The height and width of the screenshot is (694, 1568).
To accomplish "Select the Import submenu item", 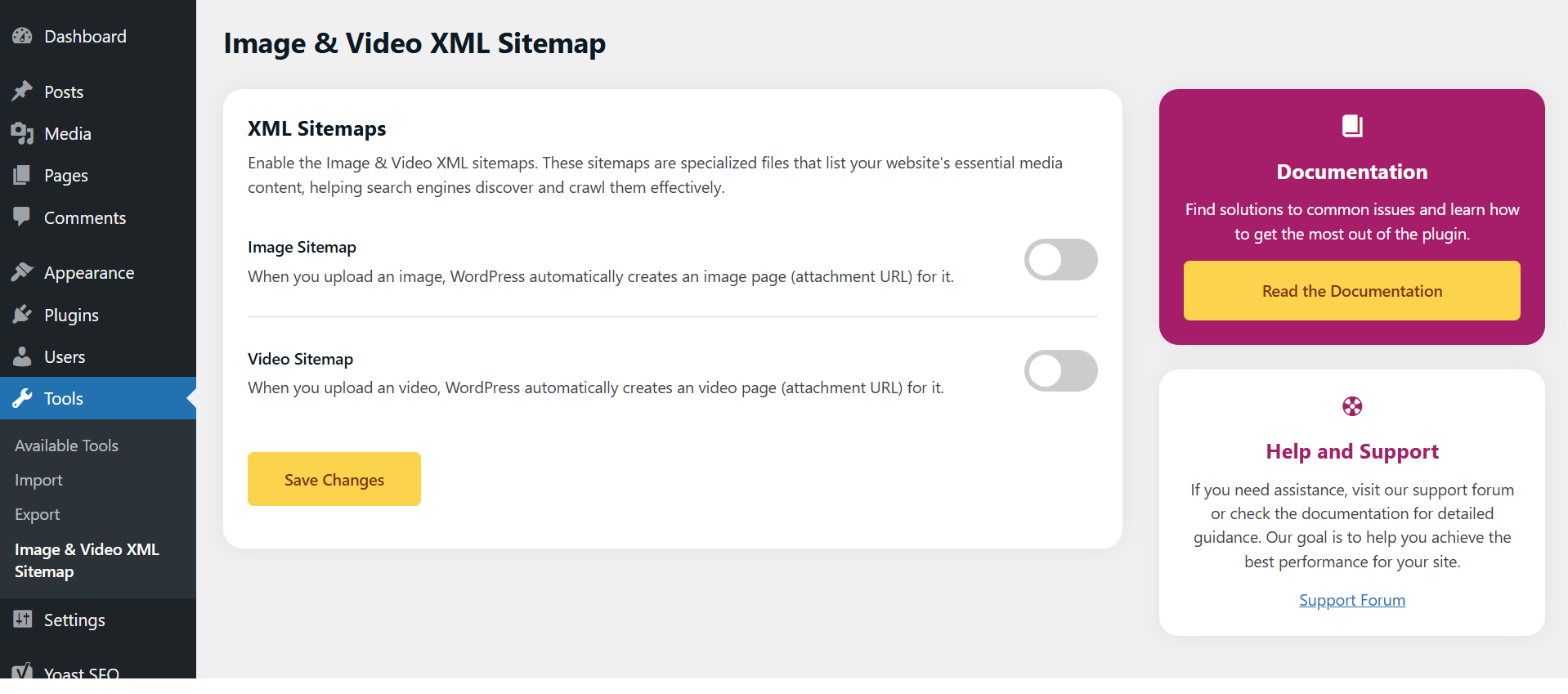I will point(38,480).
